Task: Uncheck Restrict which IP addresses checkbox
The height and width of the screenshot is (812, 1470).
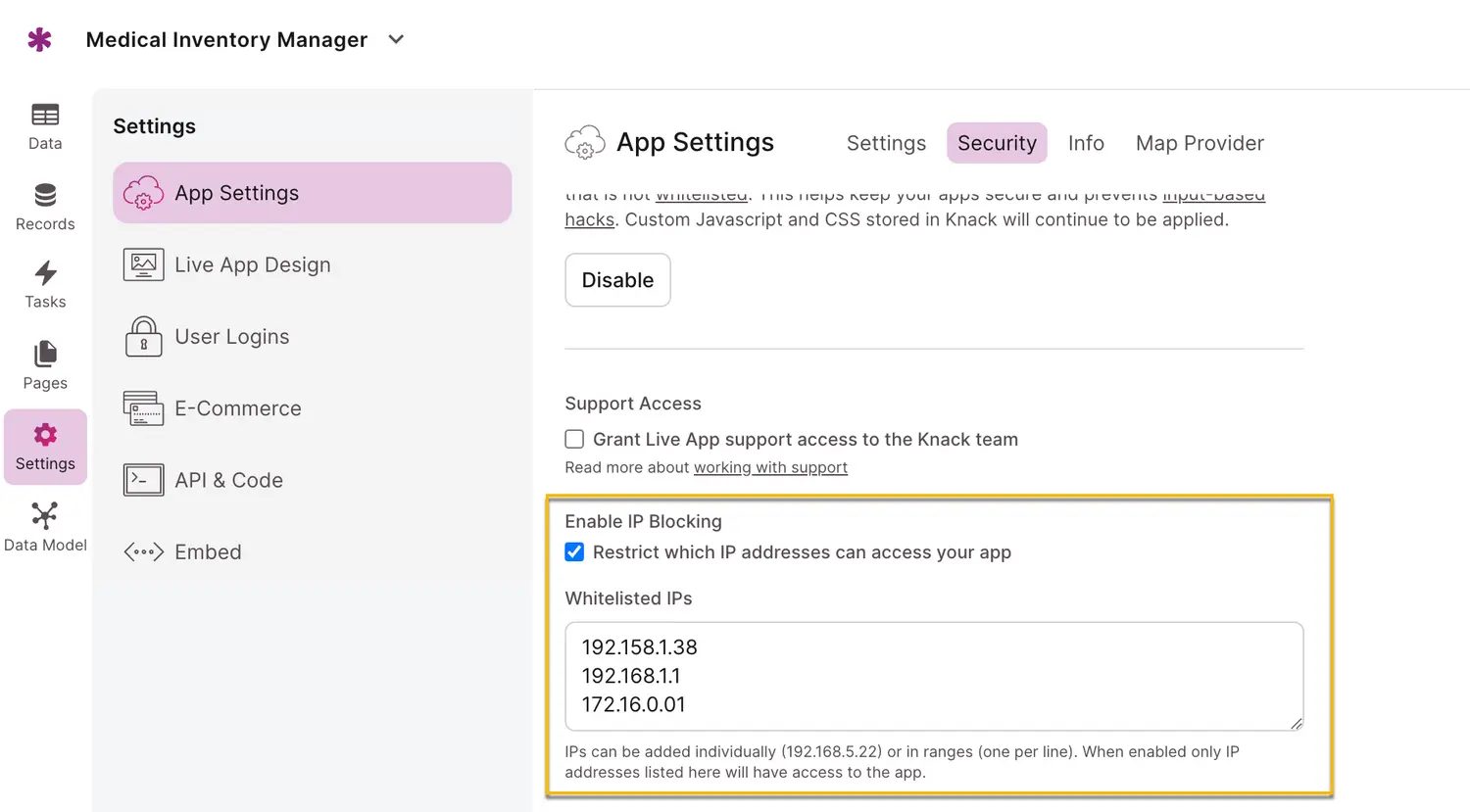Action: click(574, 552)
